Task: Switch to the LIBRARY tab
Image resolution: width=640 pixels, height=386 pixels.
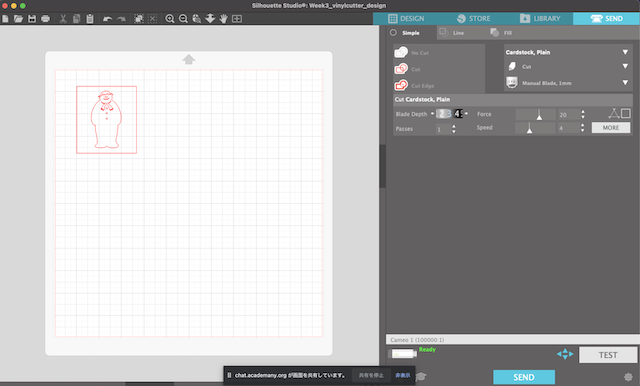Action: 540,18
